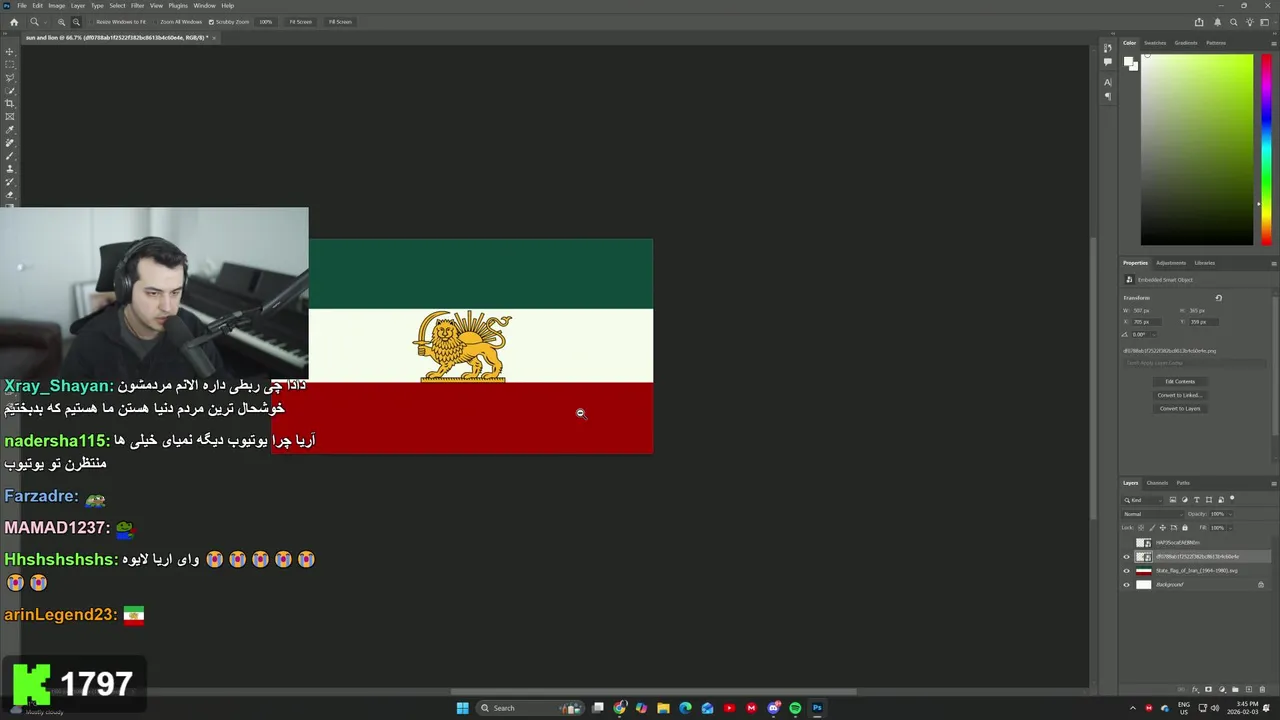This screenshot has width=1280, height=720.
Task: Open the Plugins menu
Action: (178, 5)
